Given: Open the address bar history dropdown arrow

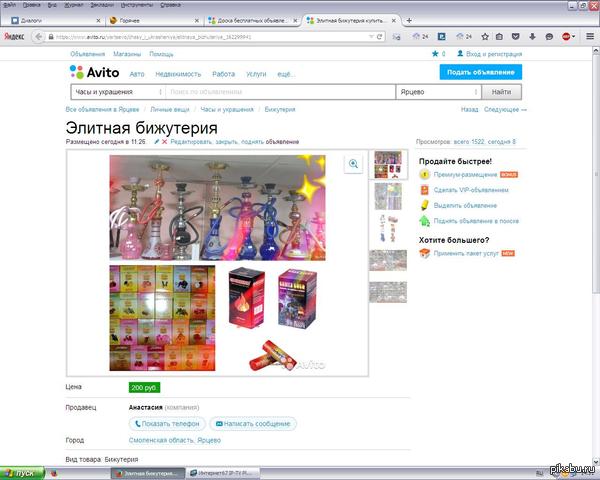Looking at the screenshot, I should (x=371, y=37).
